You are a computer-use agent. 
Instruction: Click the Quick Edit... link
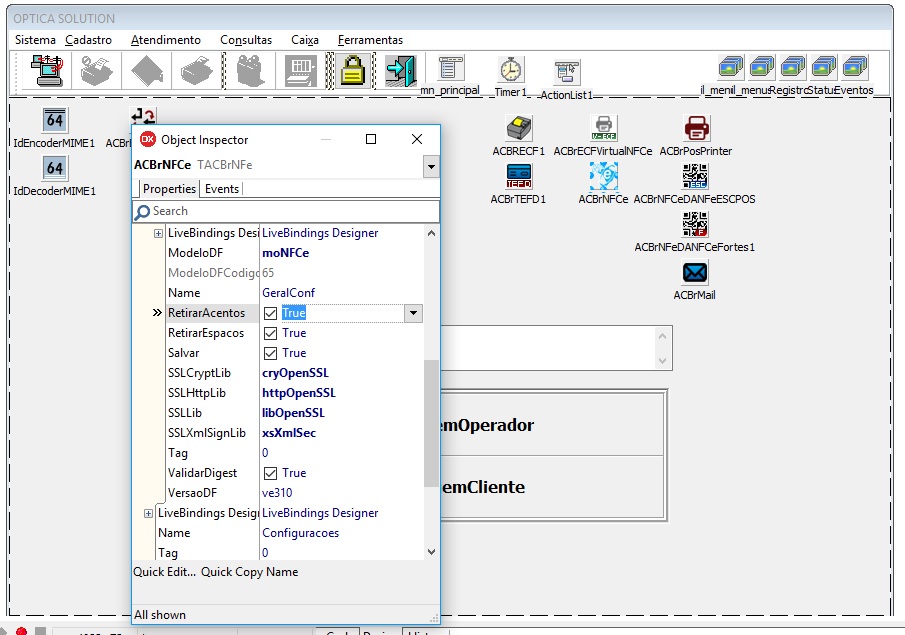pos(164,572)
